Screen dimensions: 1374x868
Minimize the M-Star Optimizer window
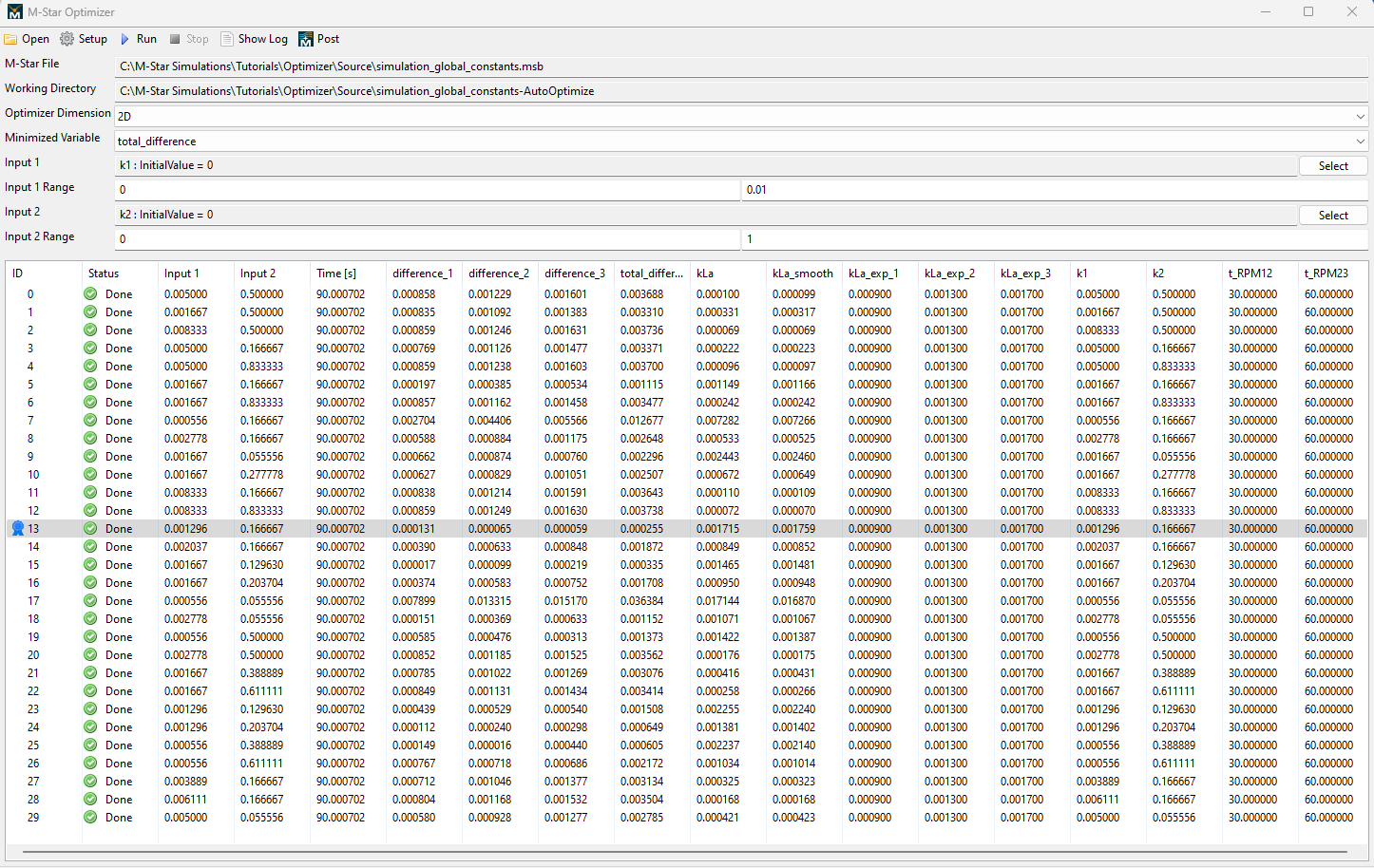[1266, 12]
